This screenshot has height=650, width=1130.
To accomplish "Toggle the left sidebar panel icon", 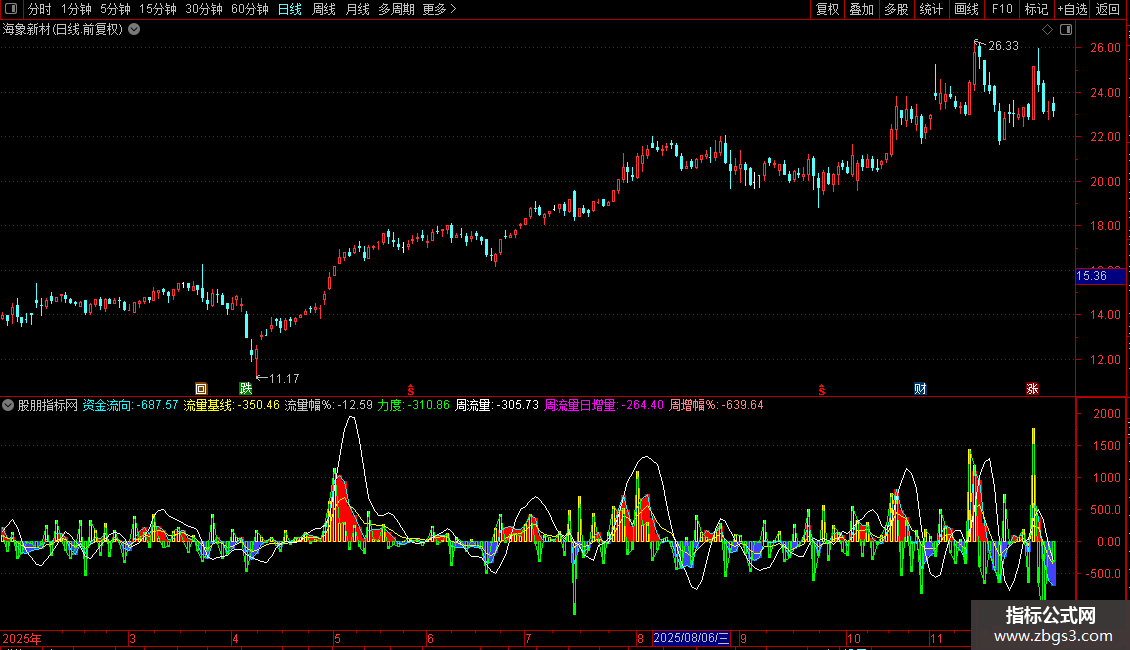I will click(x=11, y=9).
